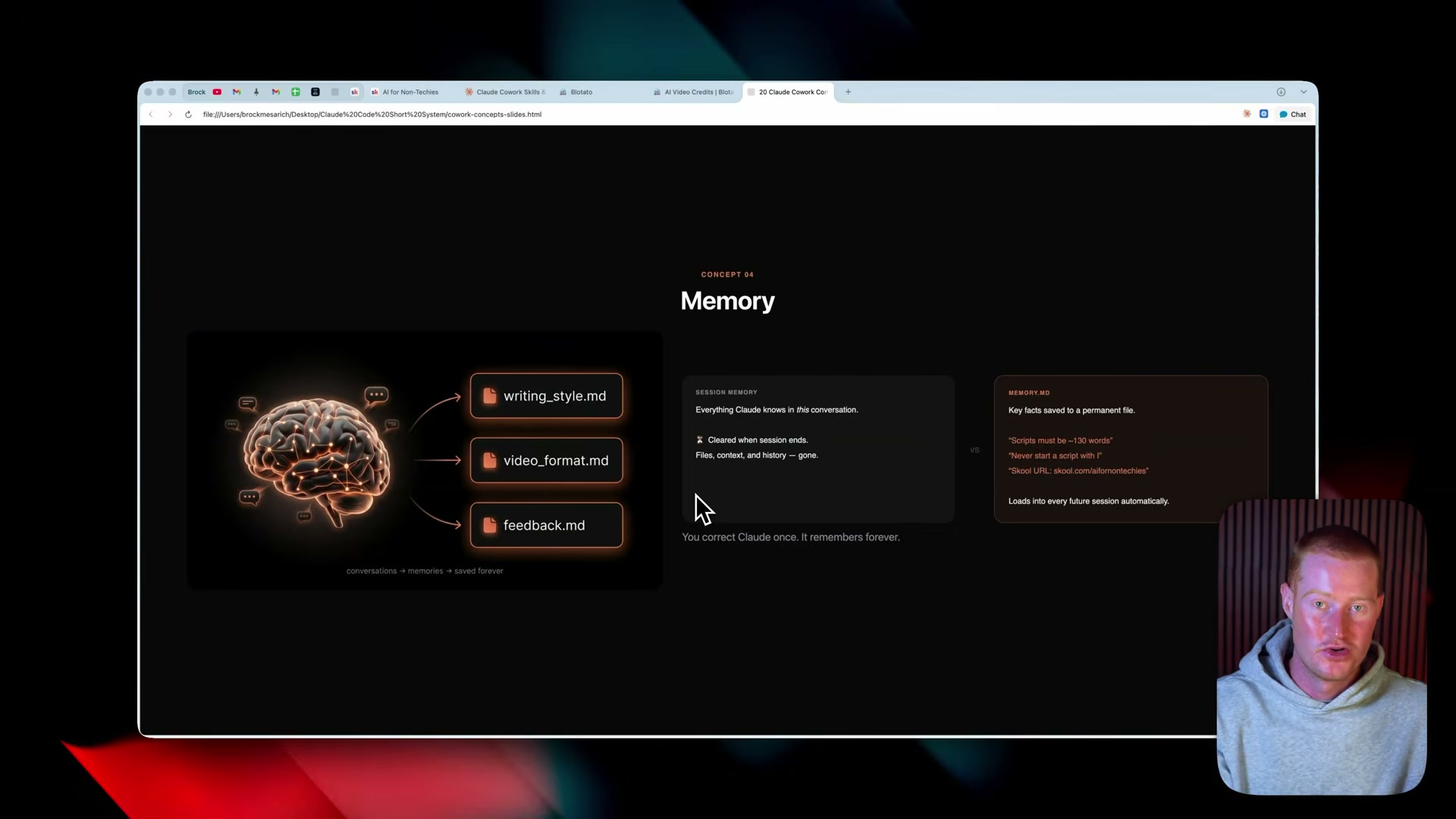The image size is (1456, 819).
Task: Click the page reload icon
Action: click(x=188, y=114)
